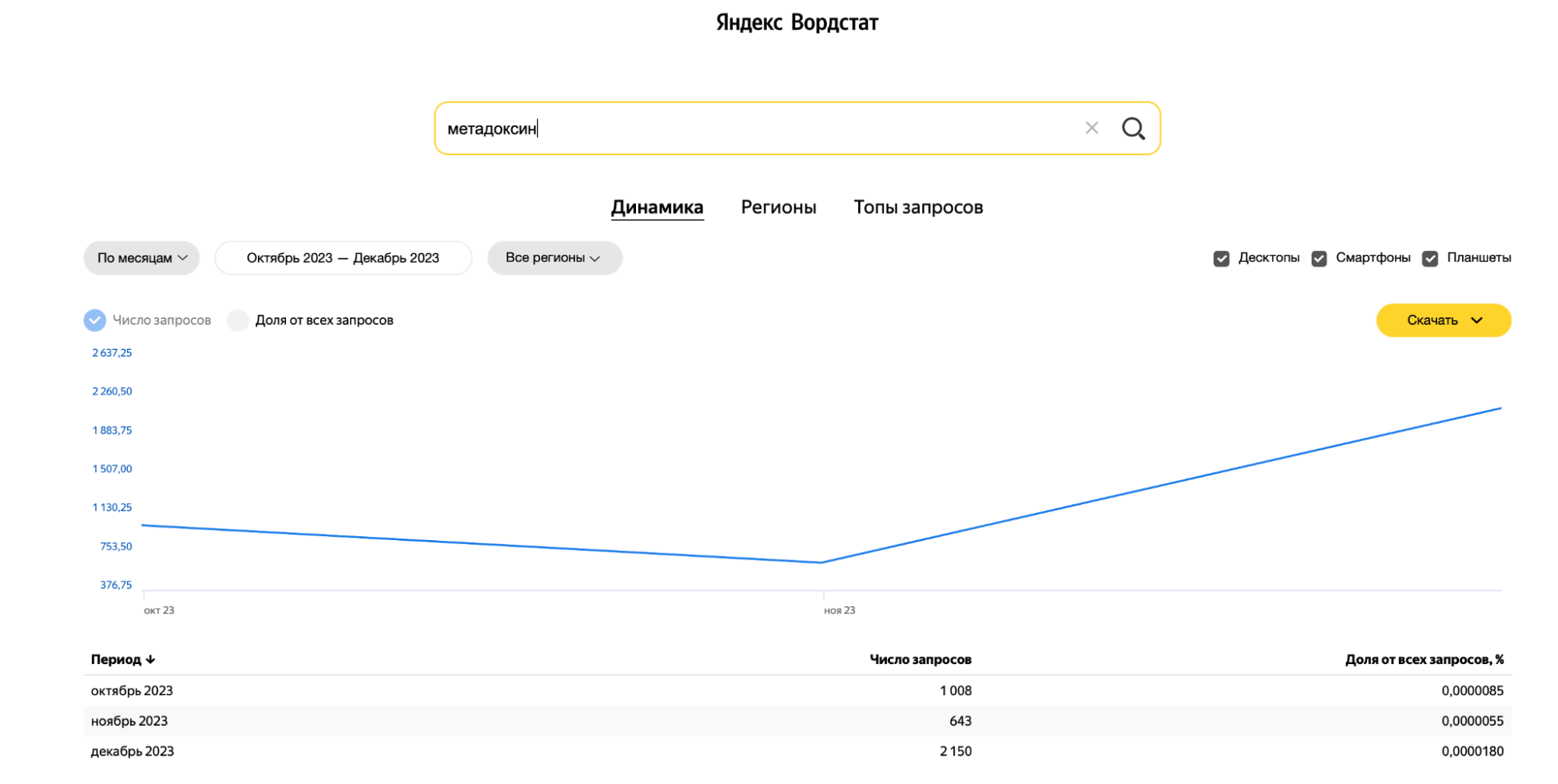Click the 2 150 requests value
1558x784 pixels.
tap(956, 751)
